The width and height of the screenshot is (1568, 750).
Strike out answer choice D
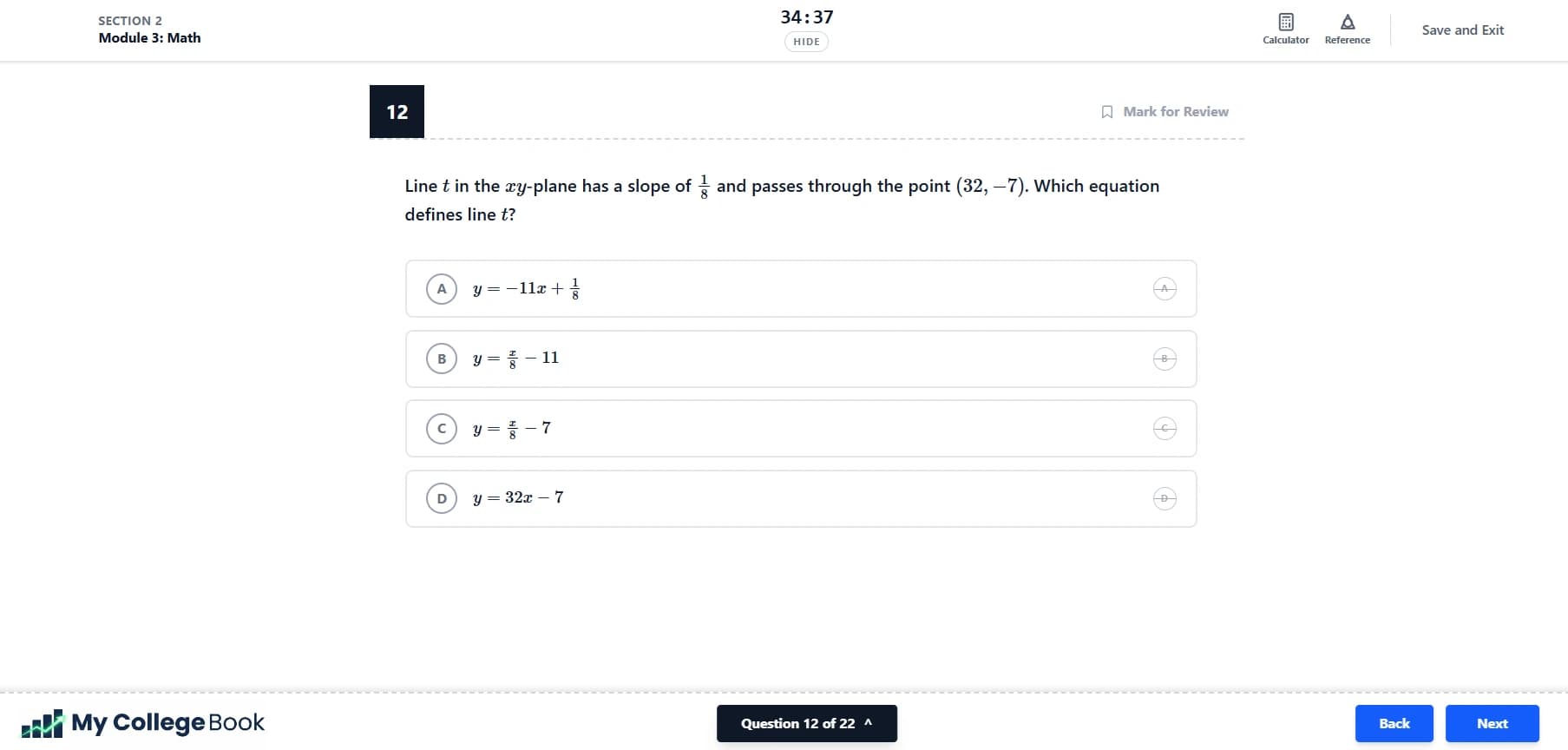pyautogui.click(x=1164, y=498)
